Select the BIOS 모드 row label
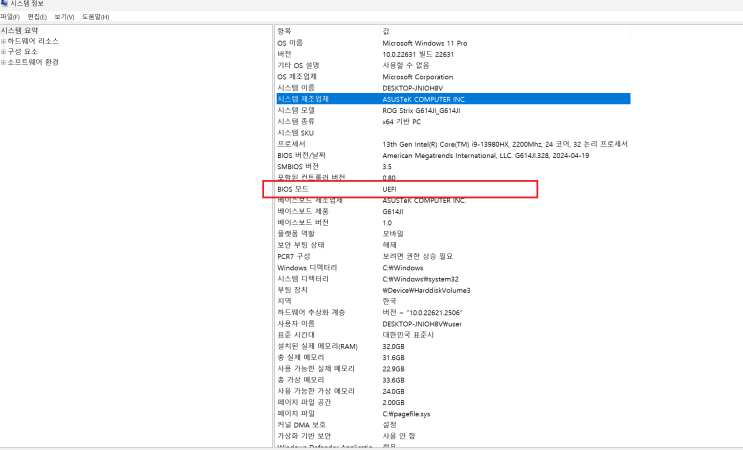The width and height of the screenshot is (743, 450). 293,189
